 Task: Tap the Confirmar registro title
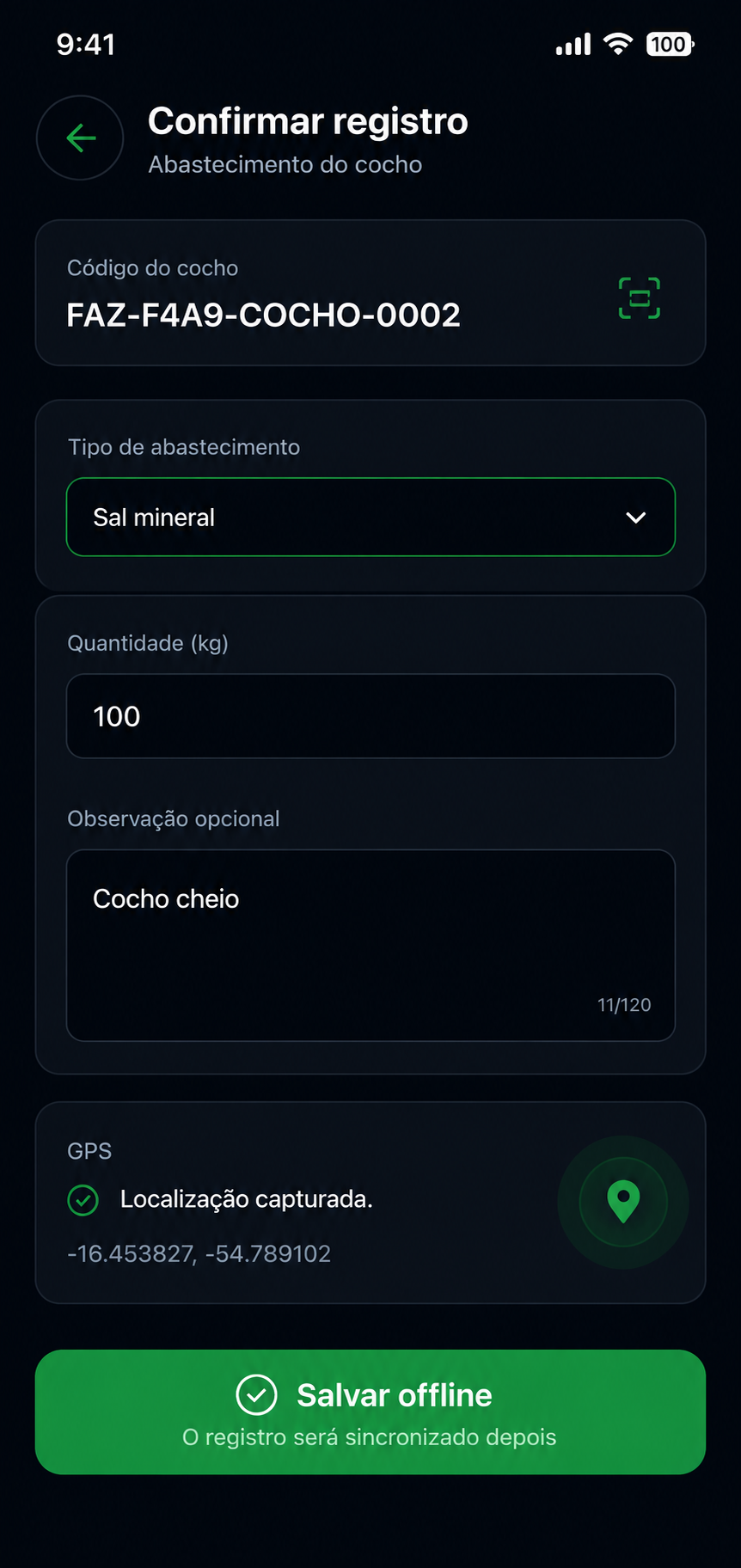tap(308, 121)
